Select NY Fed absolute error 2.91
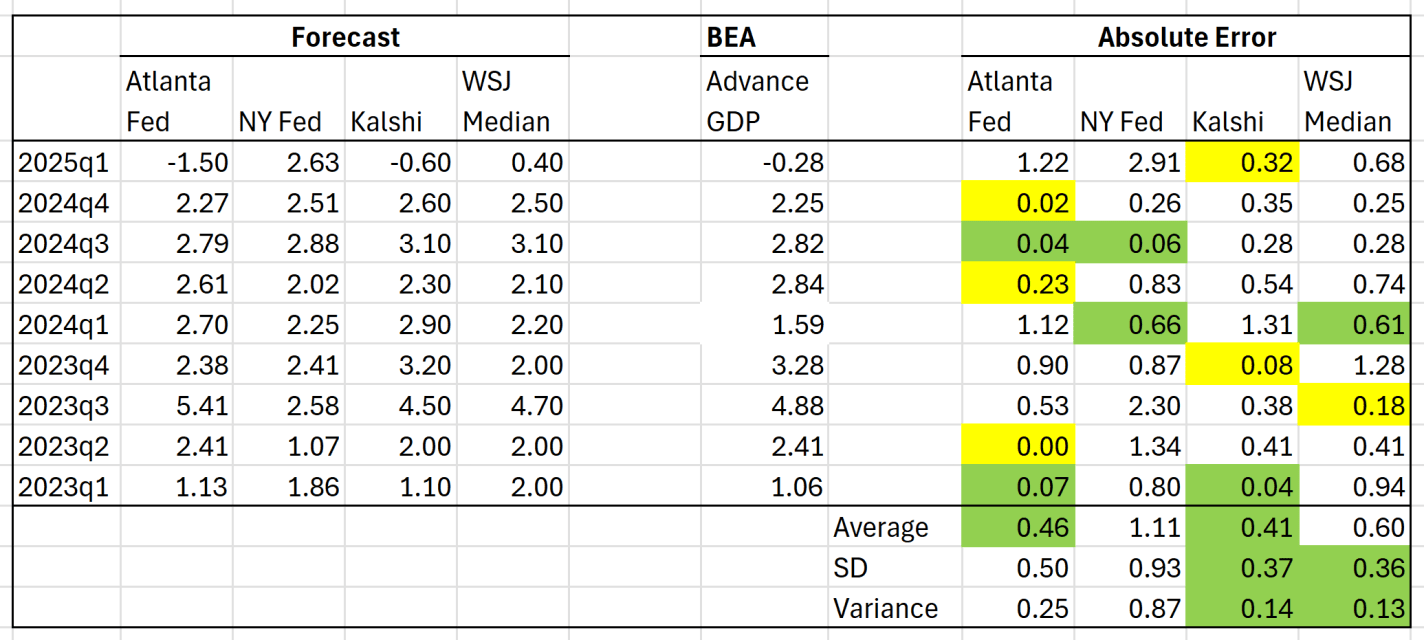1424x640 pixels. click(1130, 162)
